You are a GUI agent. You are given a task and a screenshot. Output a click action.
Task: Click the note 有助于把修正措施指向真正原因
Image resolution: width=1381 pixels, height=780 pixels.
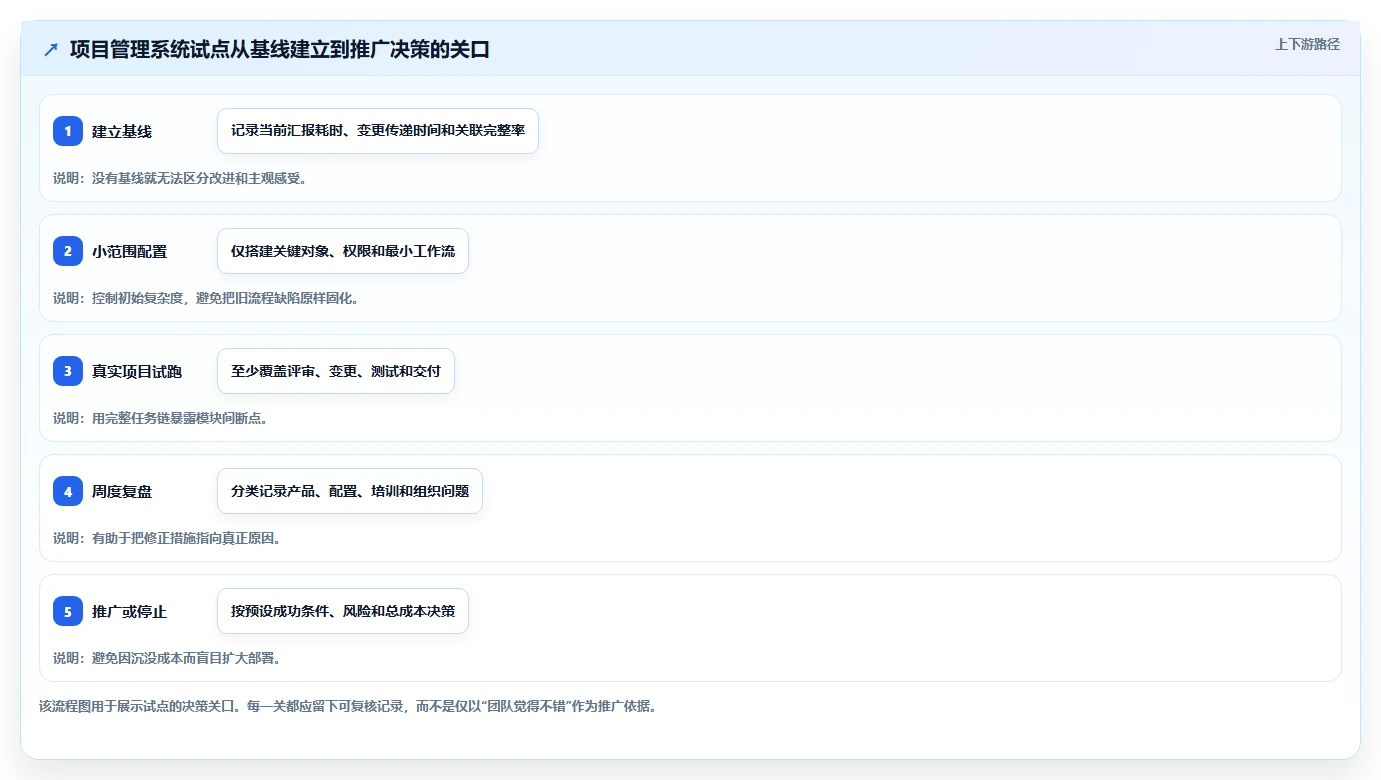[x=167, y=538]
